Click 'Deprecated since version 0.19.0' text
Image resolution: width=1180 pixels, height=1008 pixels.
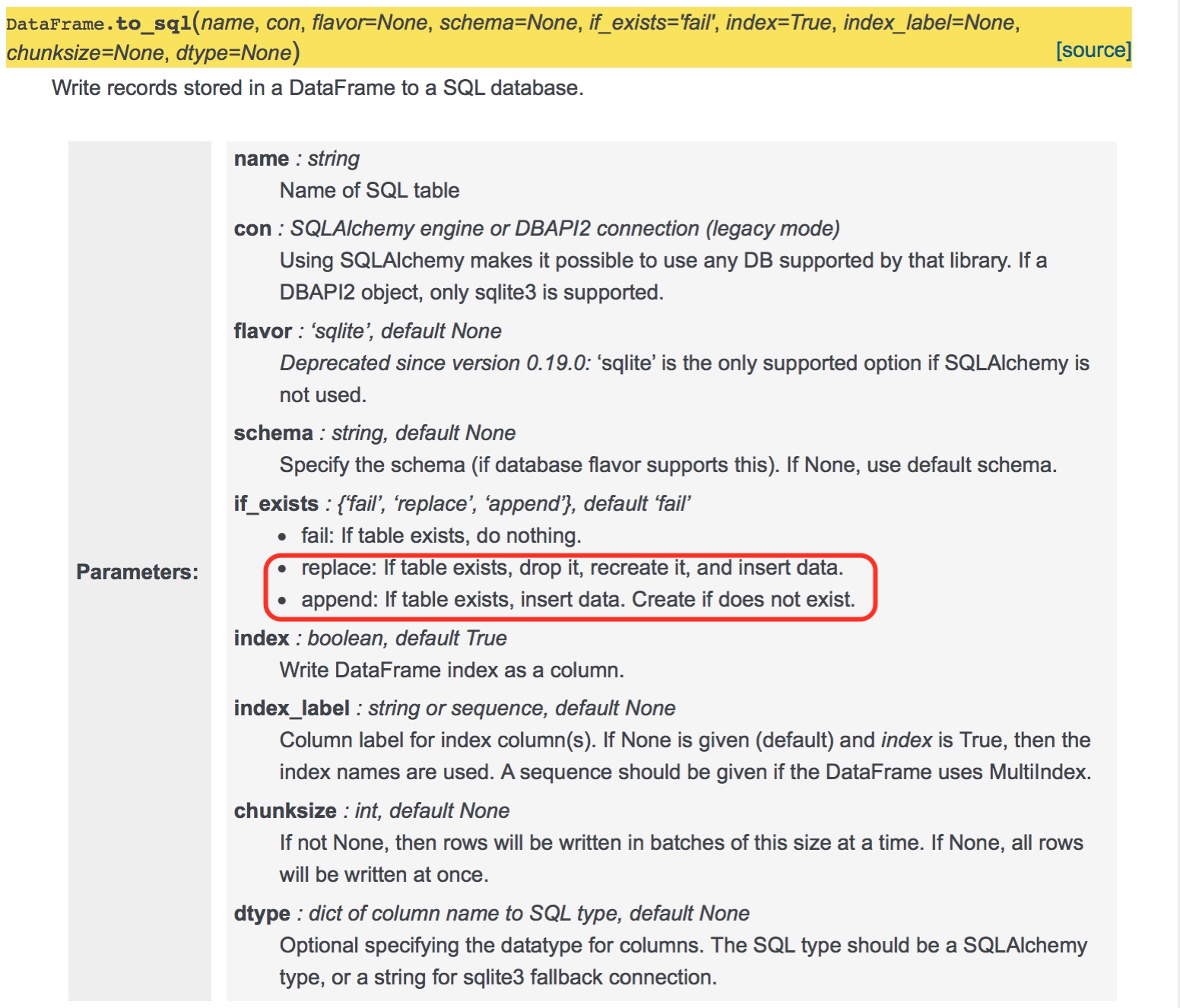pos(435,363)
